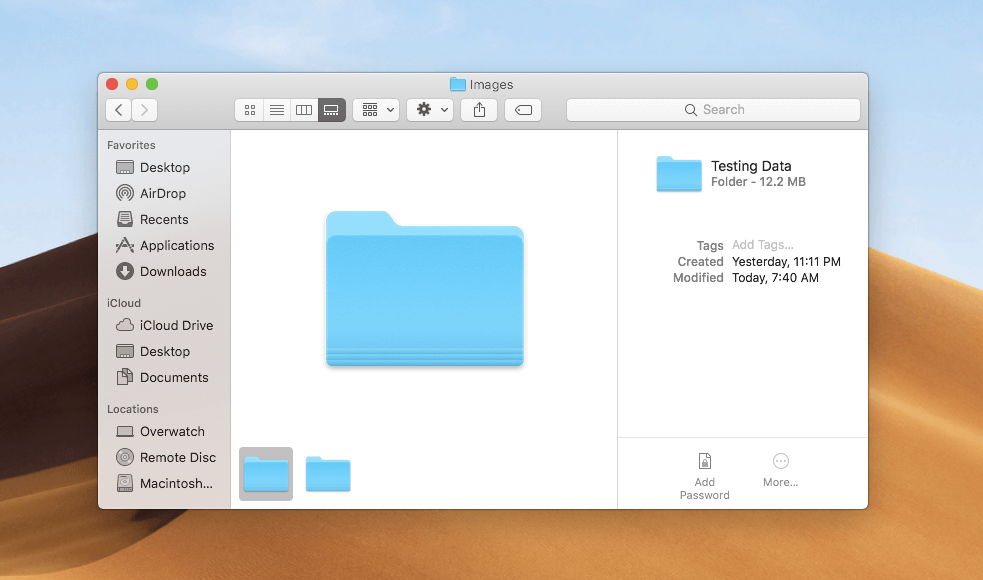The image size is (983, 580).
Task: Switch to list view in toolbar
Action: [277, 110]
